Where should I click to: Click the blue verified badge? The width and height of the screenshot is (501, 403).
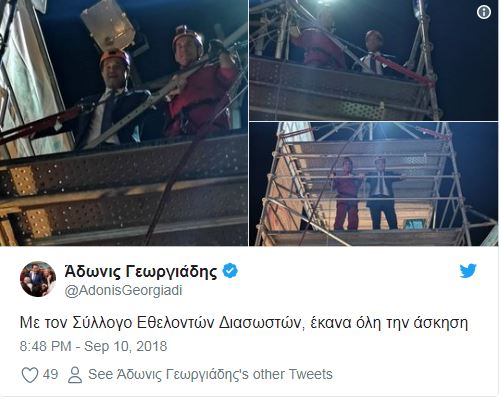pyautogui.click(x=230, y=270)
